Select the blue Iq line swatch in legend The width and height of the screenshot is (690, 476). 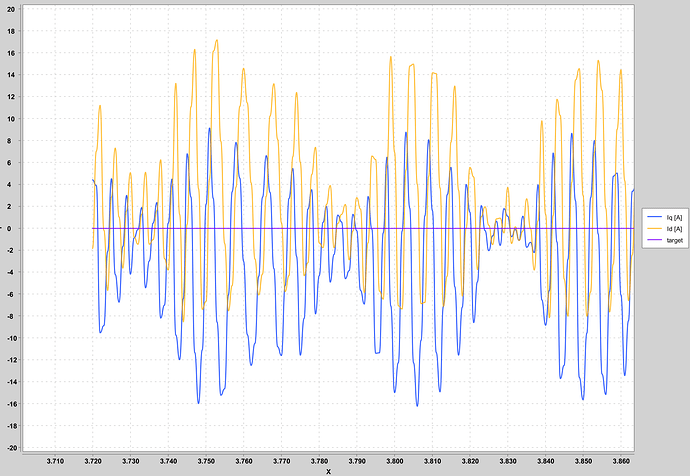(x=655, y=217)
